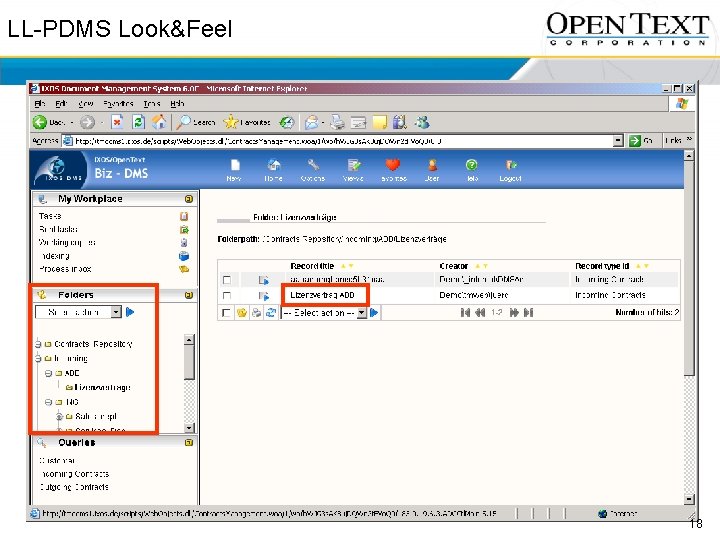Collapse the My Workplace panel
The height and width of the screenshot is (540, 720).
point(188,199)
